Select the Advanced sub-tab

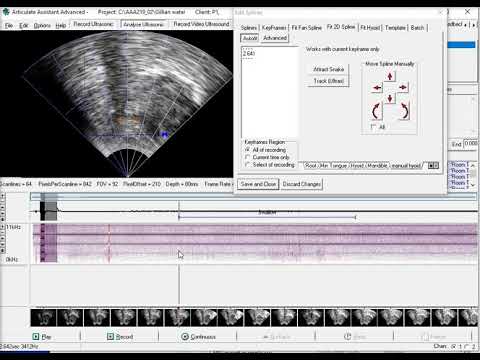275,38
